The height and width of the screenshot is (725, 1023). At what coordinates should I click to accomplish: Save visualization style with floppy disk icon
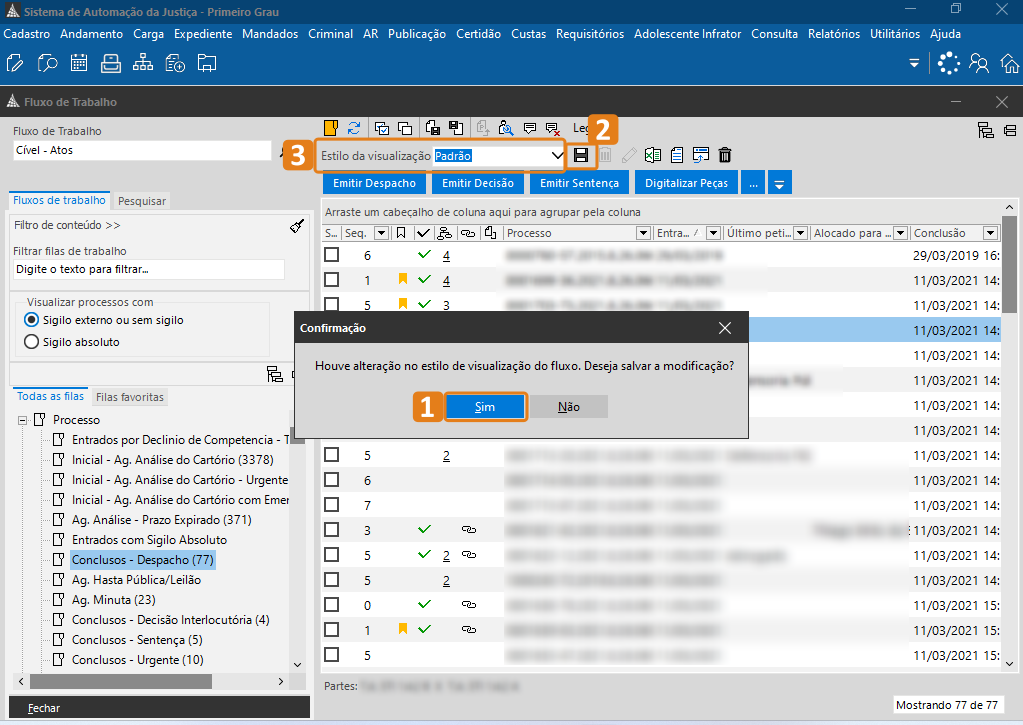(581, 155)
